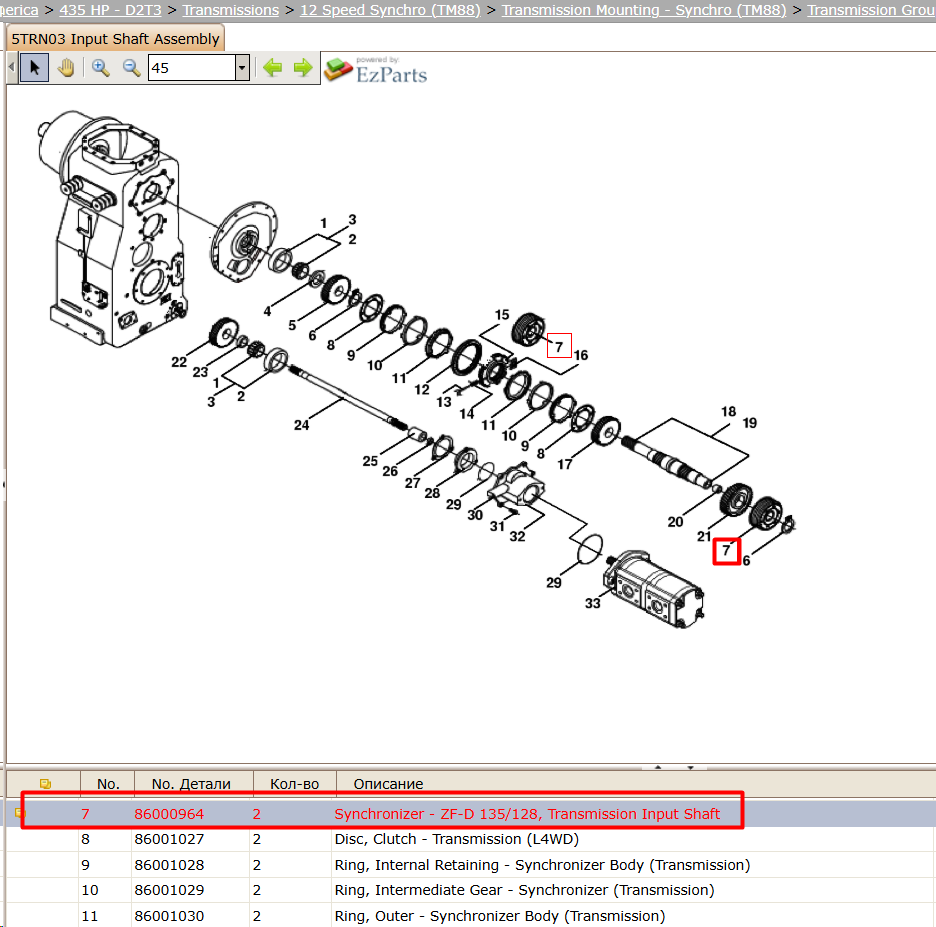Screen dimensions: 936x927
Task: Zoom out with the minus magnifier
Action: pos(131,68)
